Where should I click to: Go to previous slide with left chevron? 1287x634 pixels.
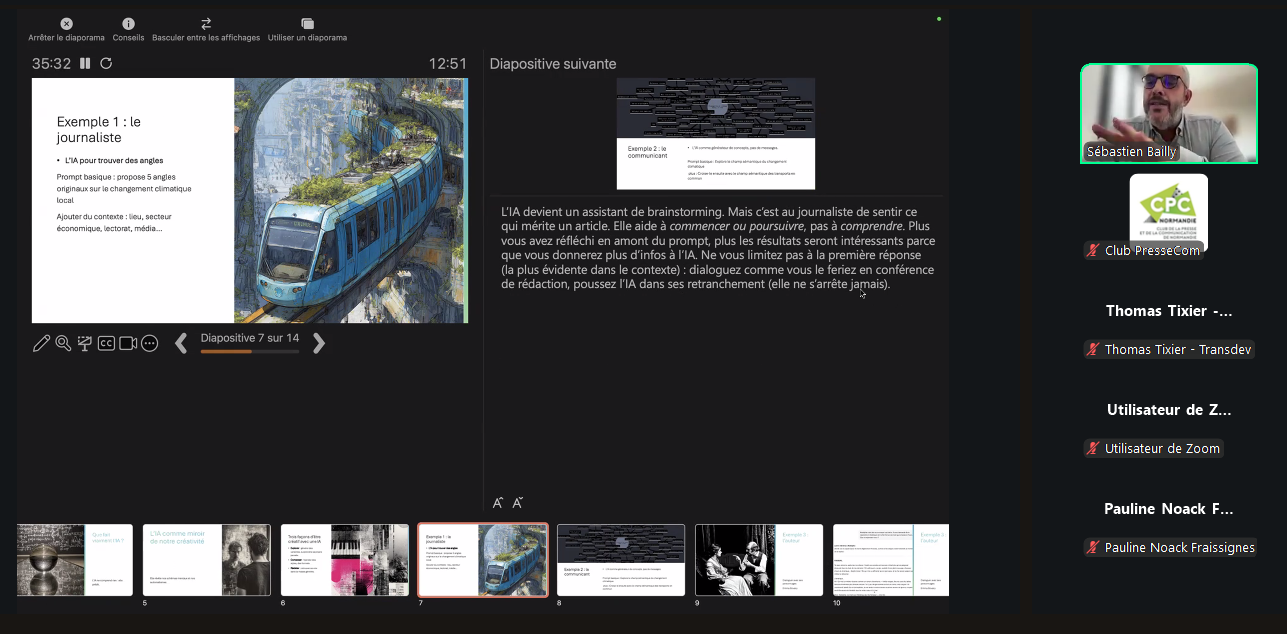(x=181, y=344)
